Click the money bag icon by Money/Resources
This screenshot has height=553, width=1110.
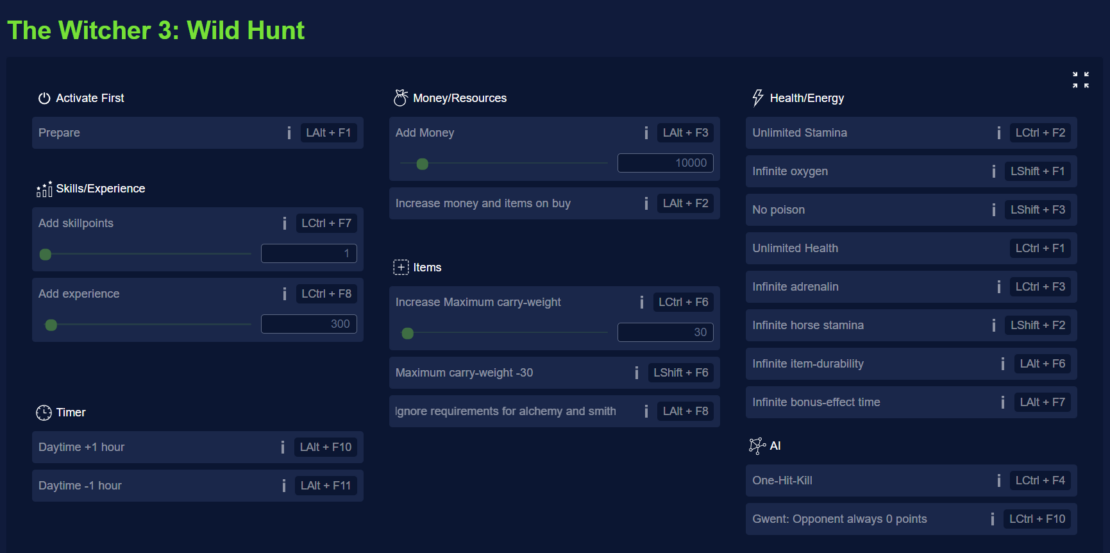(x=401, y=98)
